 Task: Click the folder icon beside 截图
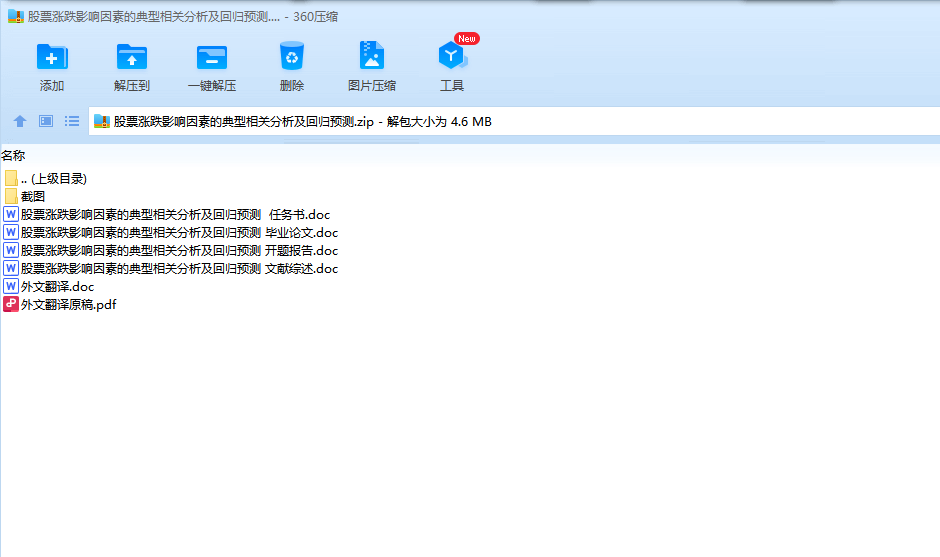point(11,197)
